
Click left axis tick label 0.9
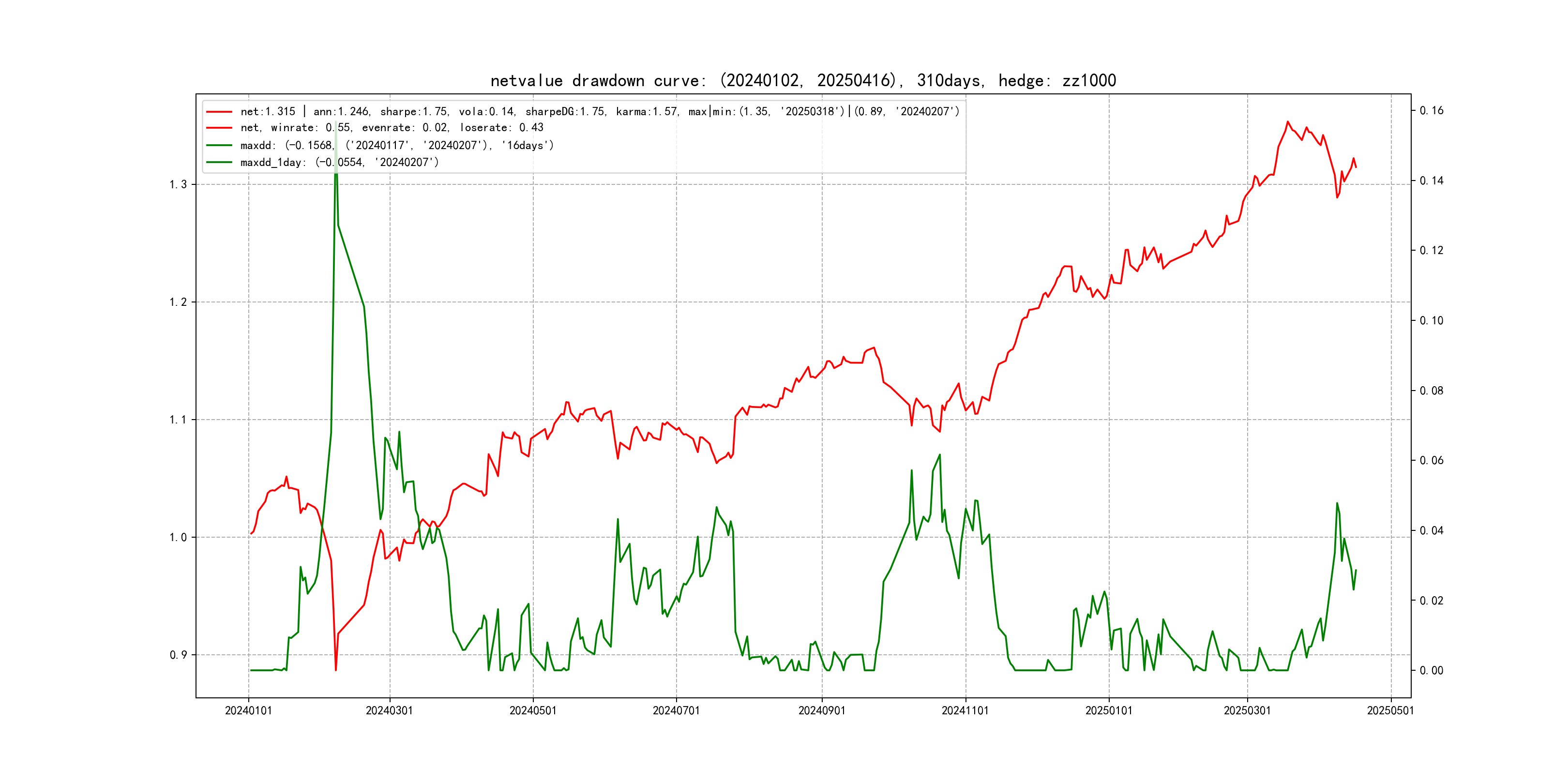pyautogui.click(x=178, y=656)
